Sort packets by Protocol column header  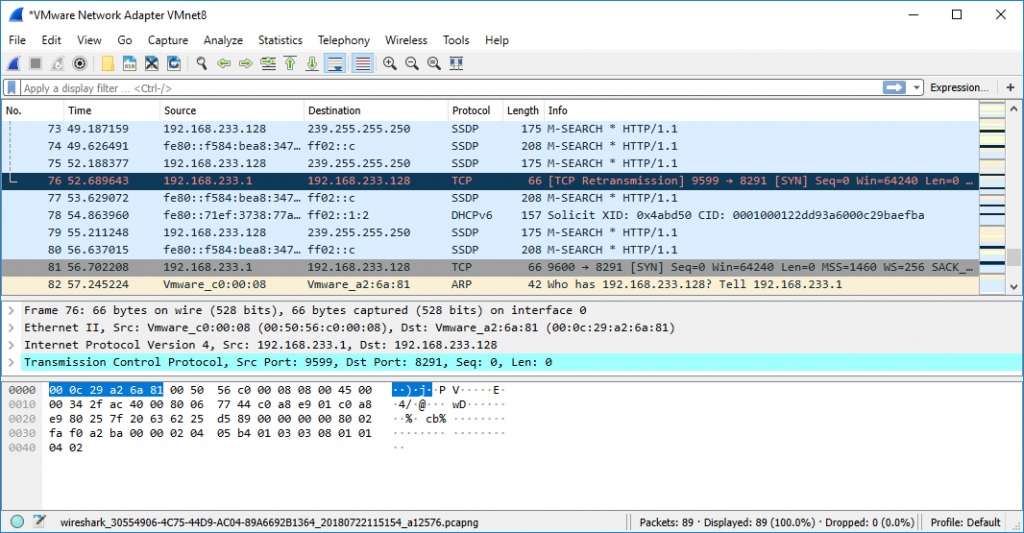pos(475,110)
